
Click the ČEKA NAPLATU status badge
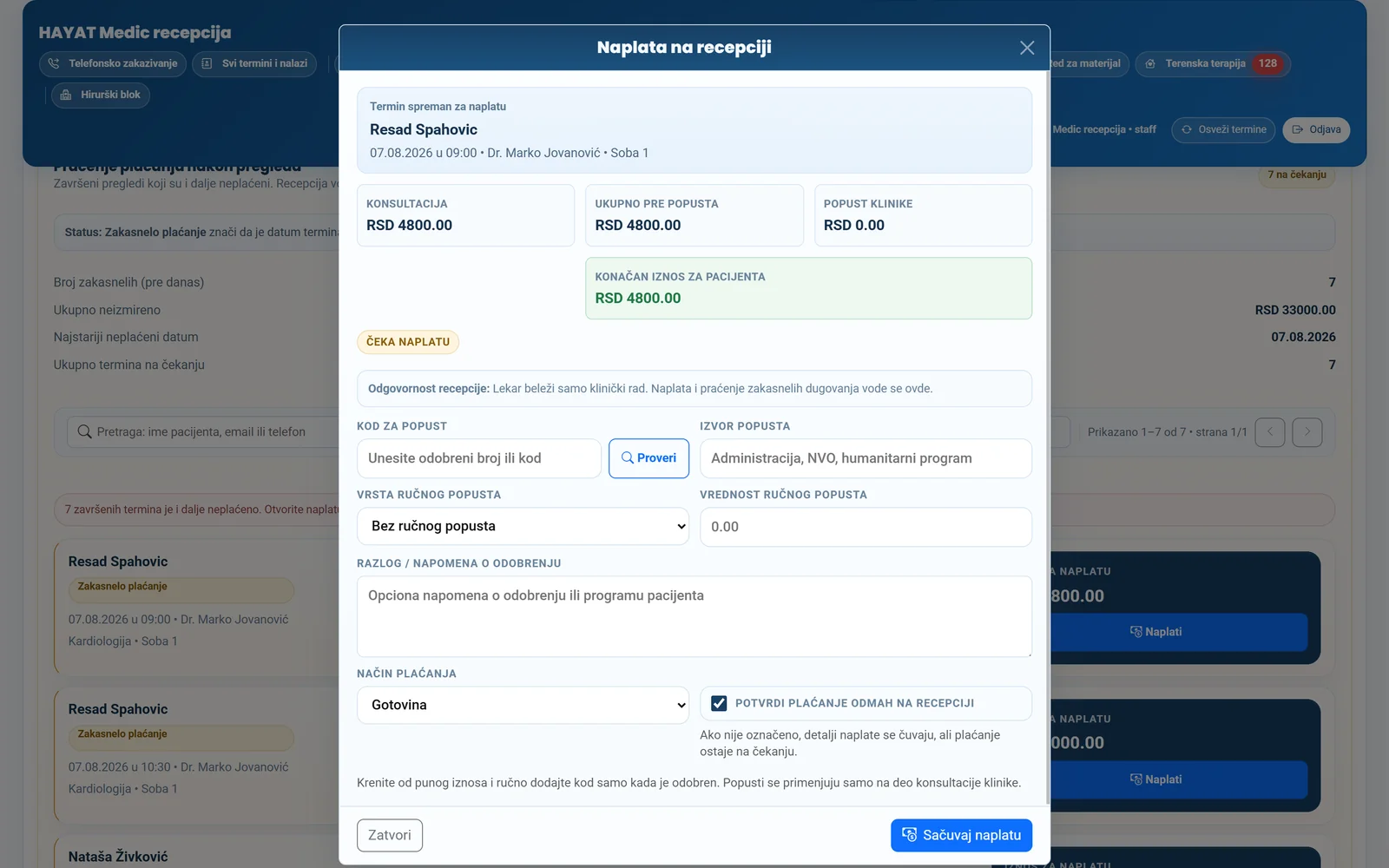click(x=408, y=342)
